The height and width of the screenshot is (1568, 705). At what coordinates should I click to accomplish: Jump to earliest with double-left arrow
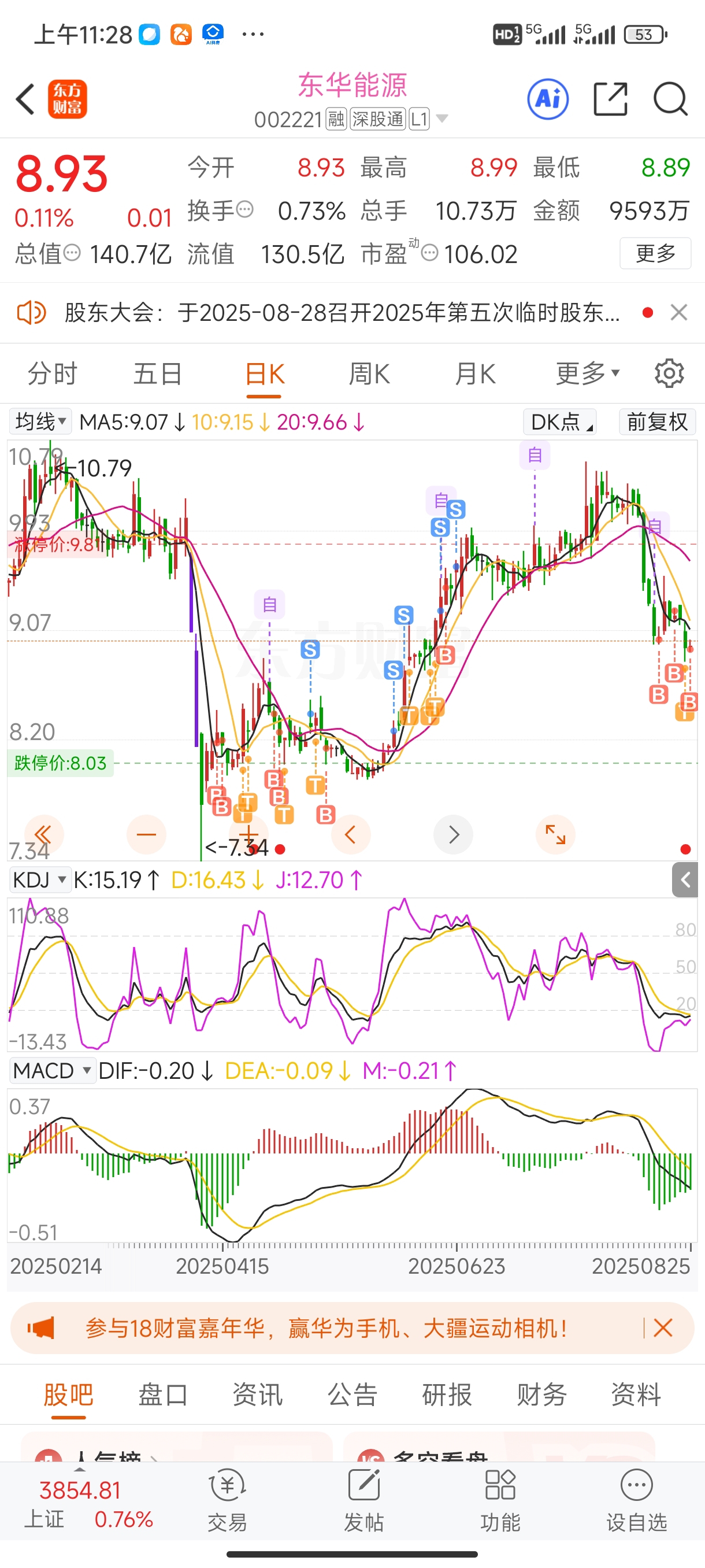point(43,834)
